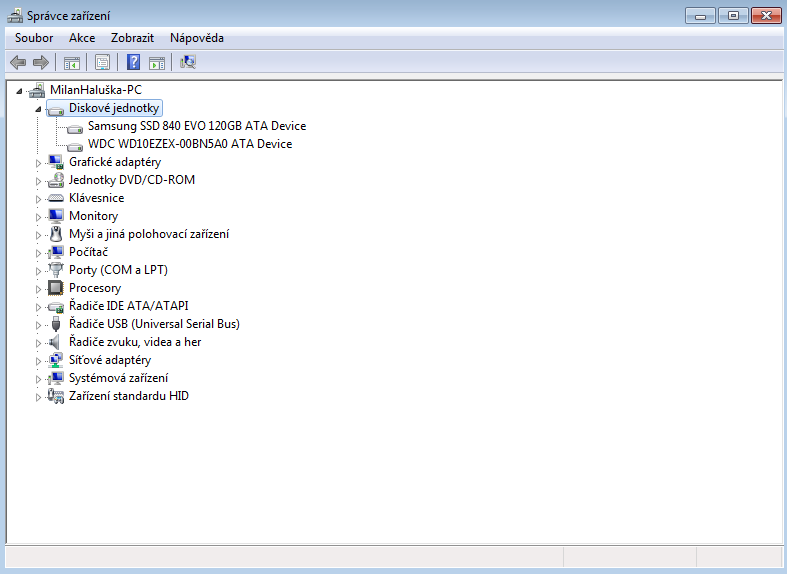This screenshot has width=787, height=574.
Task: Click the Monitory monitor icon
Action: pos(56,216)
